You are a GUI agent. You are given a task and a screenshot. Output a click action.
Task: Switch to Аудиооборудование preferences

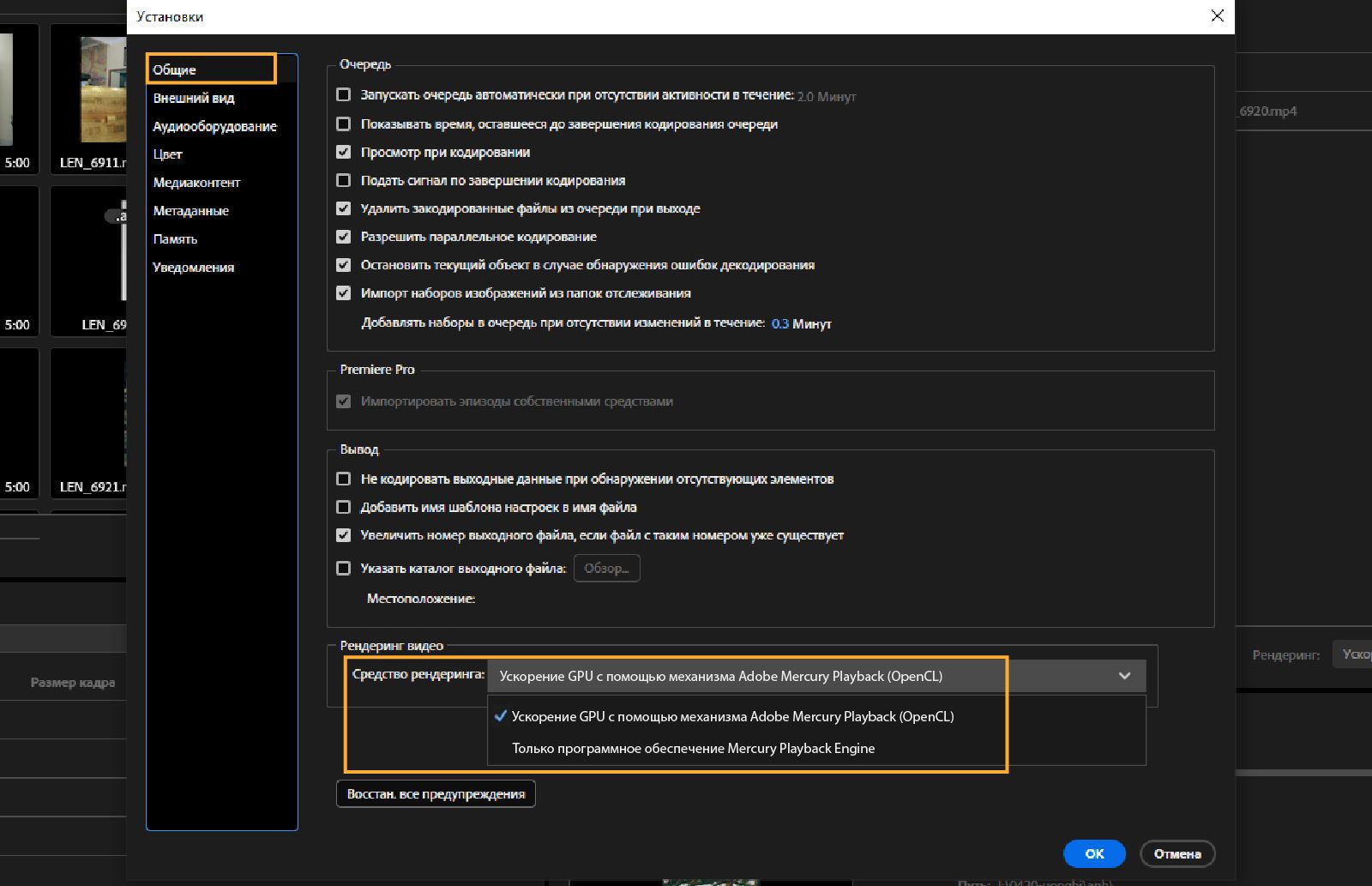click(214, 126)
